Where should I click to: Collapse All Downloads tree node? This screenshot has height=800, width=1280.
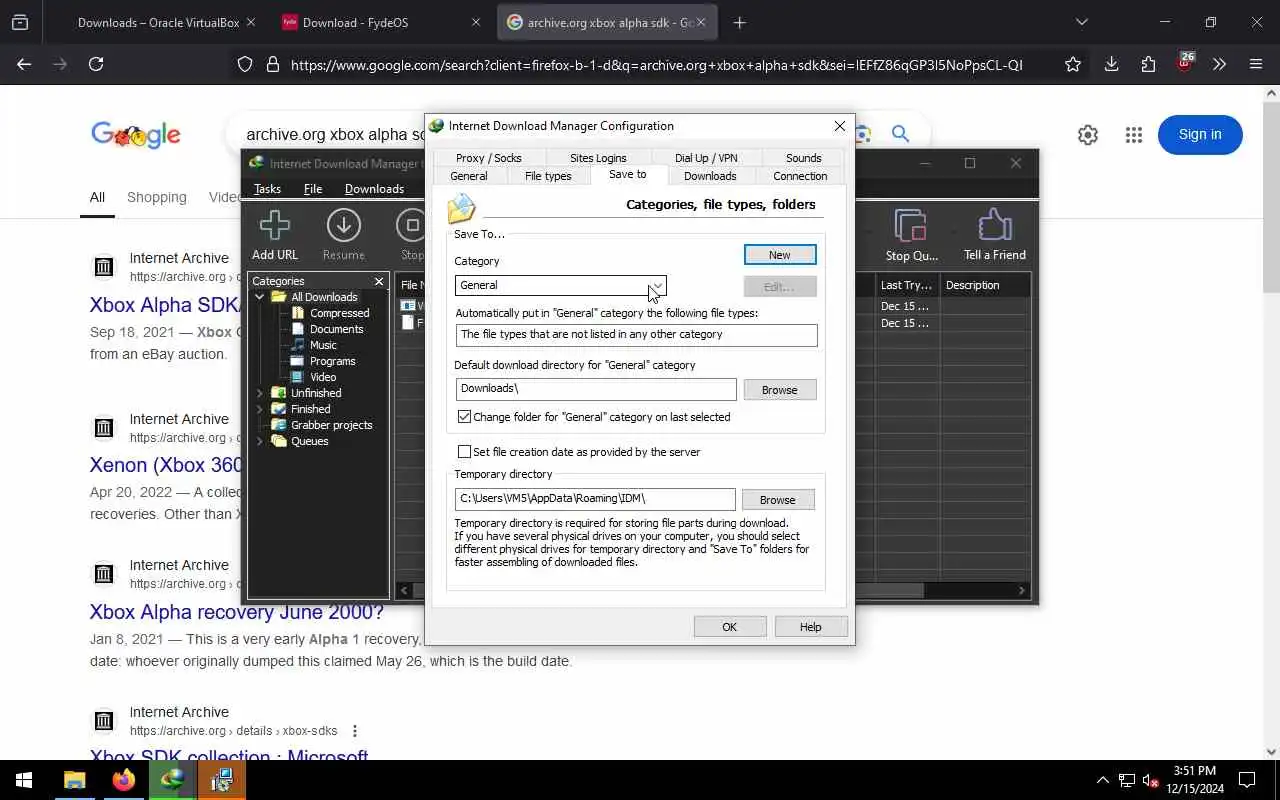[260, 297]
